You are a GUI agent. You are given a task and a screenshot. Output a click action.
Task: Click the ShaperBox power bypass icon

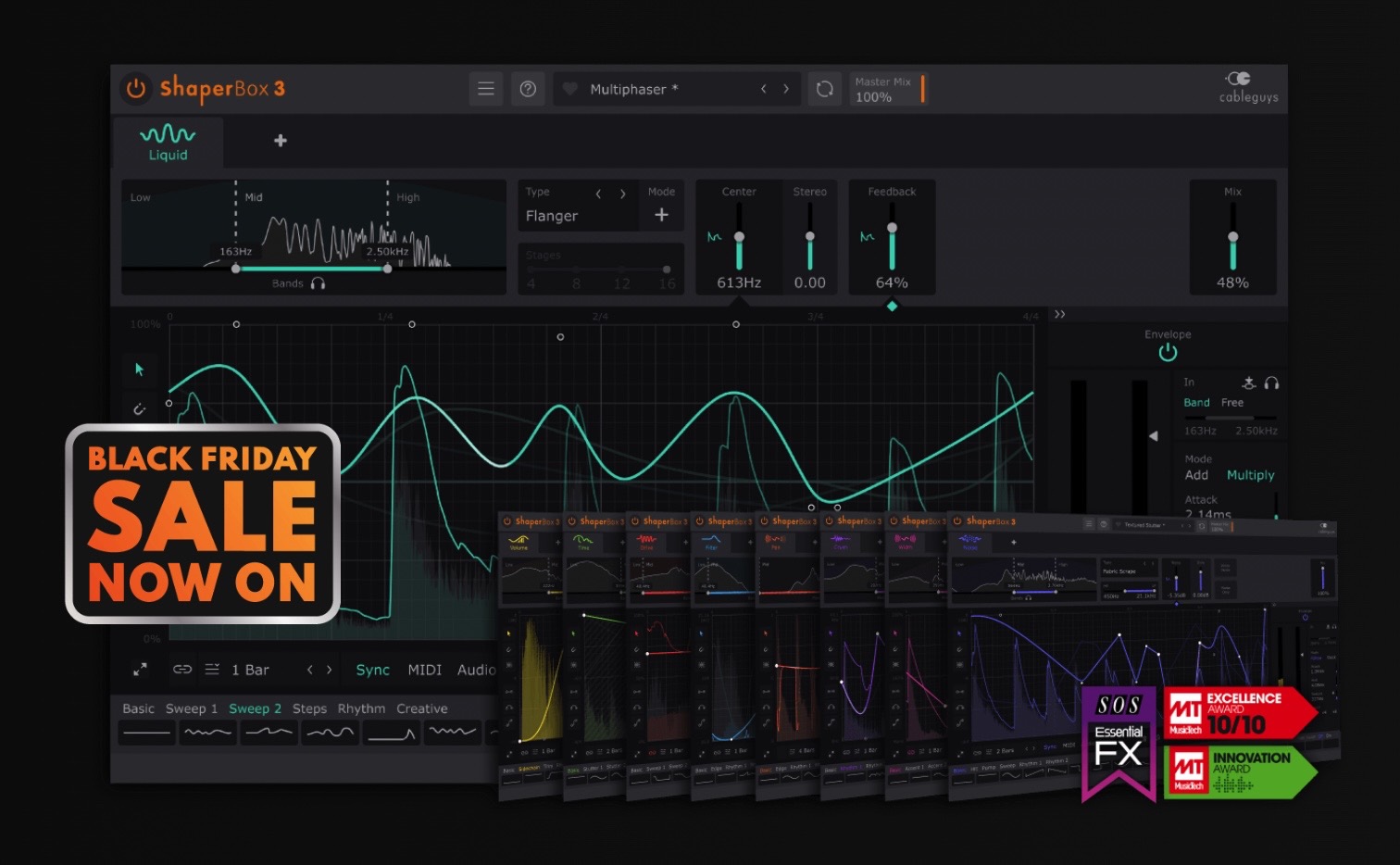pyautogui.click(x=136, y=88)
